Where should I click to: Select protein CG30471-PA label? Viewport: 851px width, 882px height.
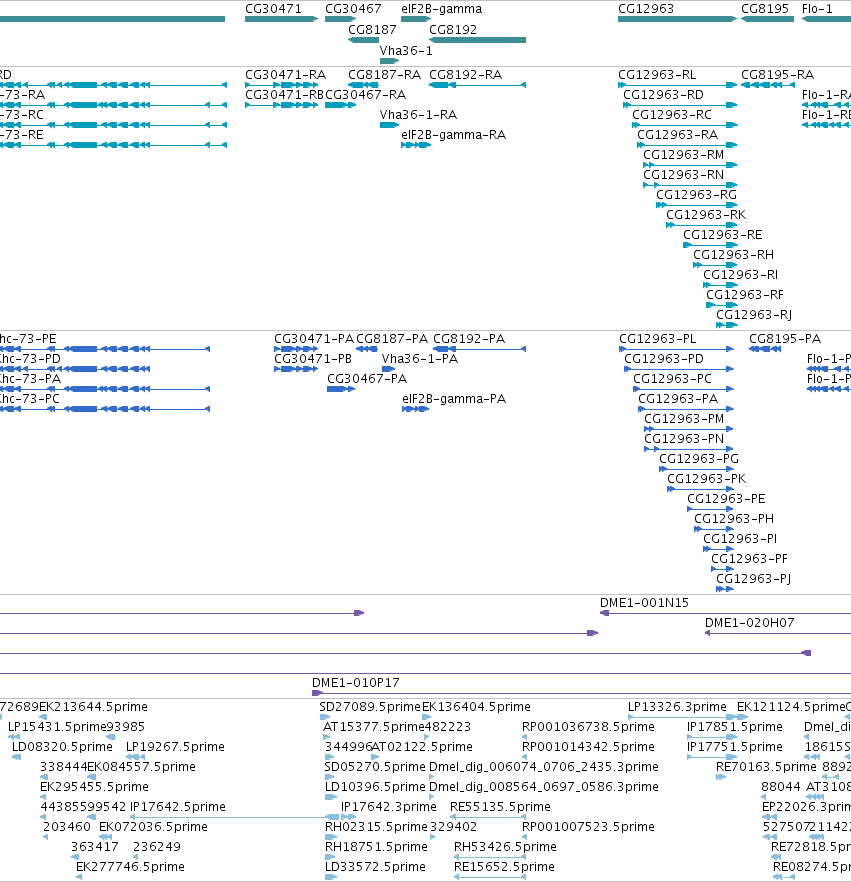pos(314,339)
